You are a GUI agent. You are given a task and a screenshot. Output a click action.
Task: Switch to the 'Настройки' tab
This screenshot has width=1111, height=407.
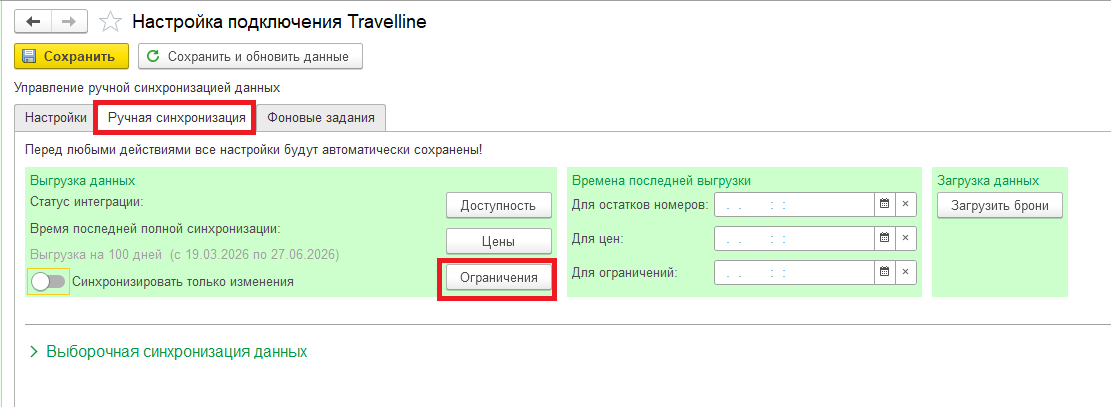(x=56, y=118)
